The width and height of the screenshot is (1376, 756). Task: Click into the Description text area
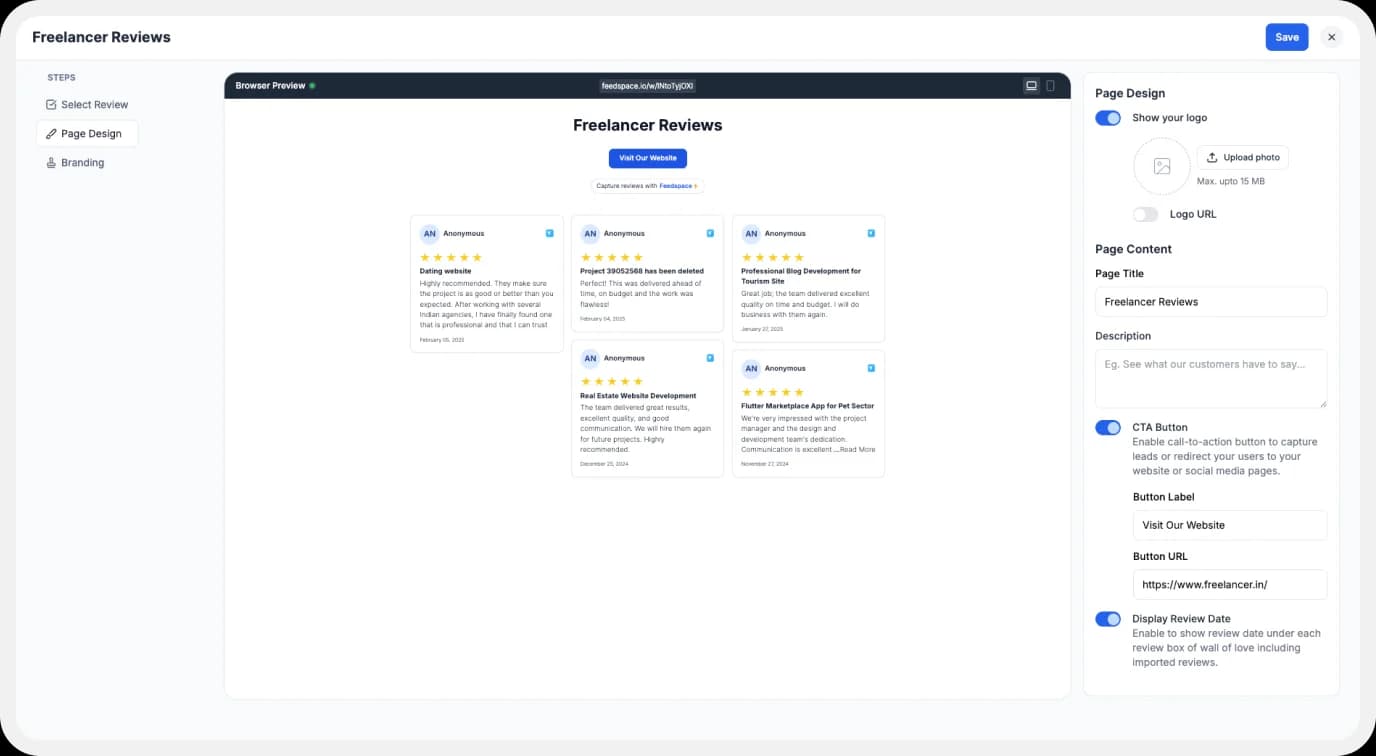click(x=1210, y=378)
